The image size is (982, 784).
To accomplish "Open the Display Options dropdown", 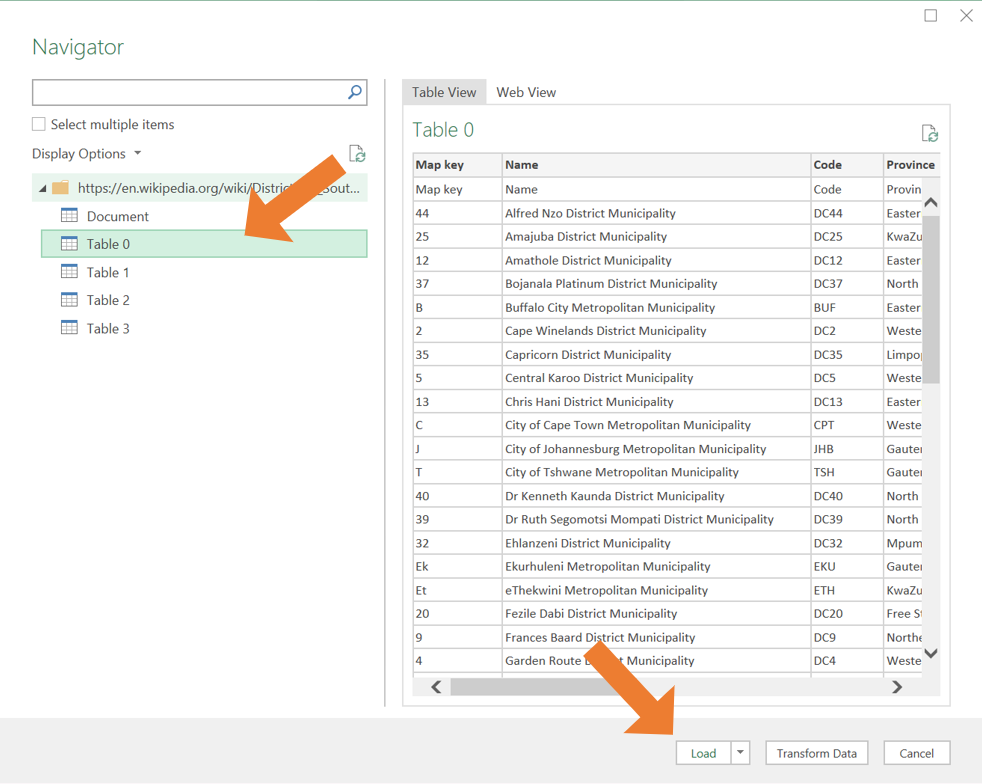I will pos(86,153).
